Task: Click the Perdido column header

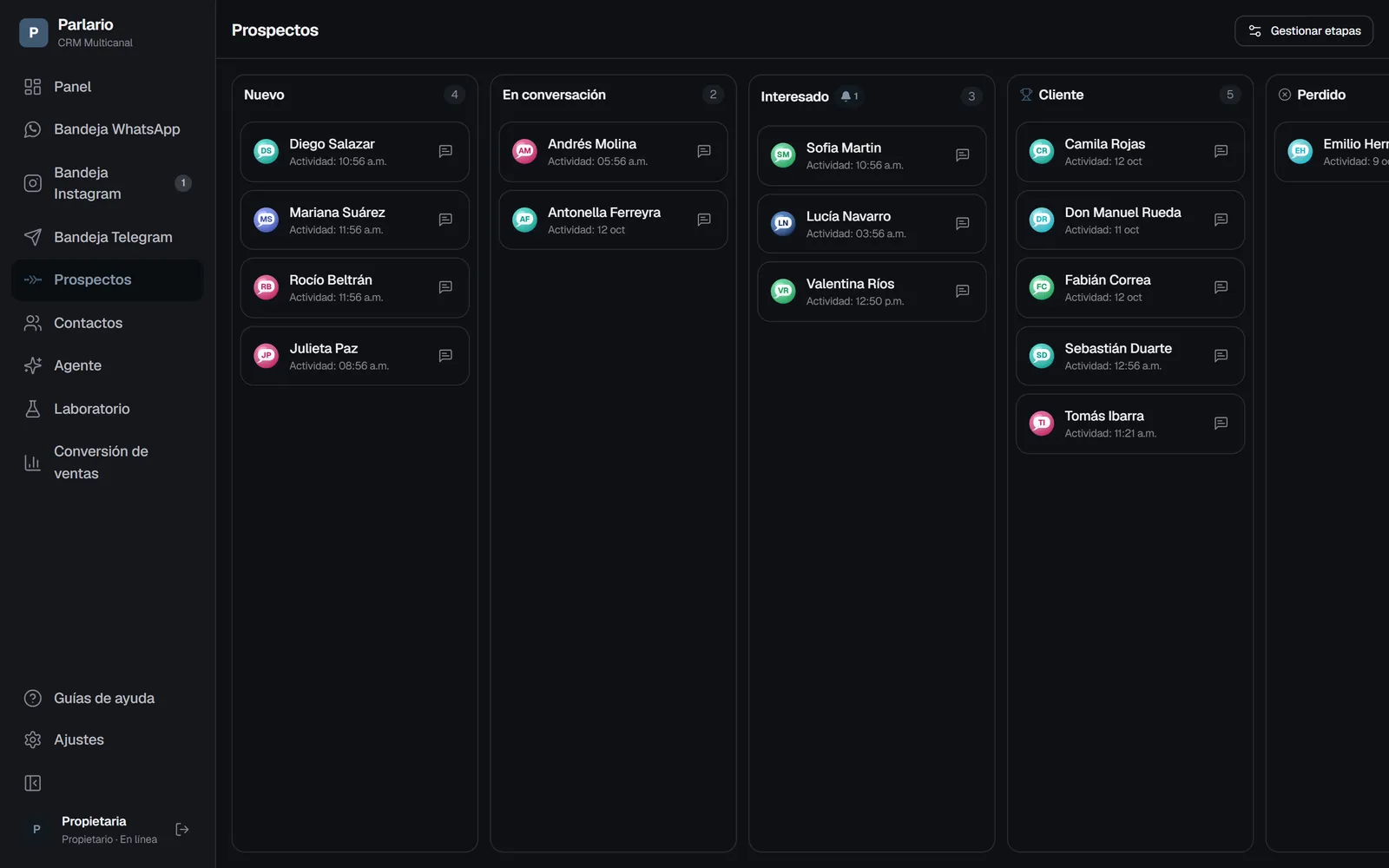Action: tap(1321, 95)
